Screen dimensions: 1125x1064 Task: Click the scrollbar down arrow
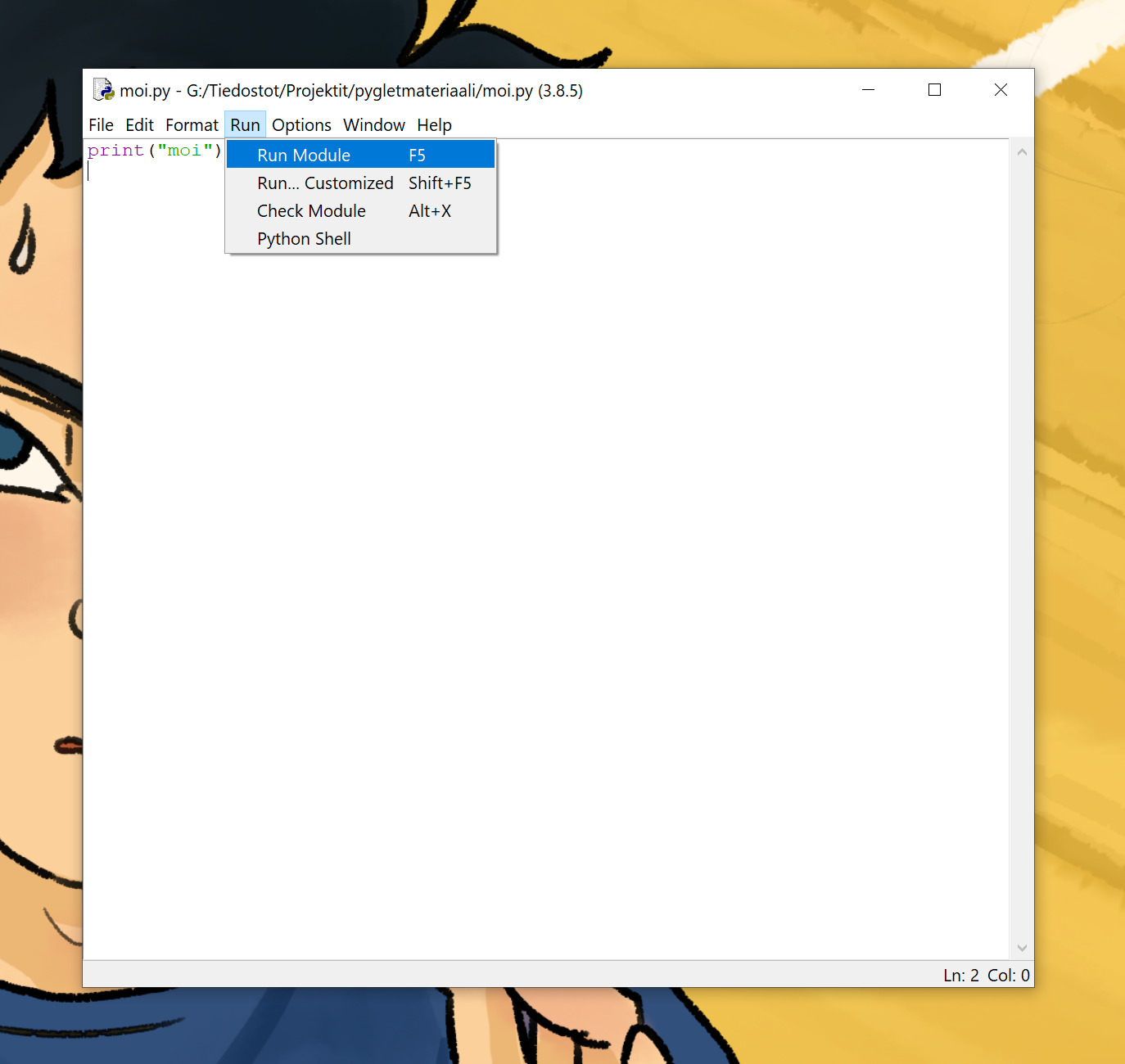click(x=1022, y=948)
